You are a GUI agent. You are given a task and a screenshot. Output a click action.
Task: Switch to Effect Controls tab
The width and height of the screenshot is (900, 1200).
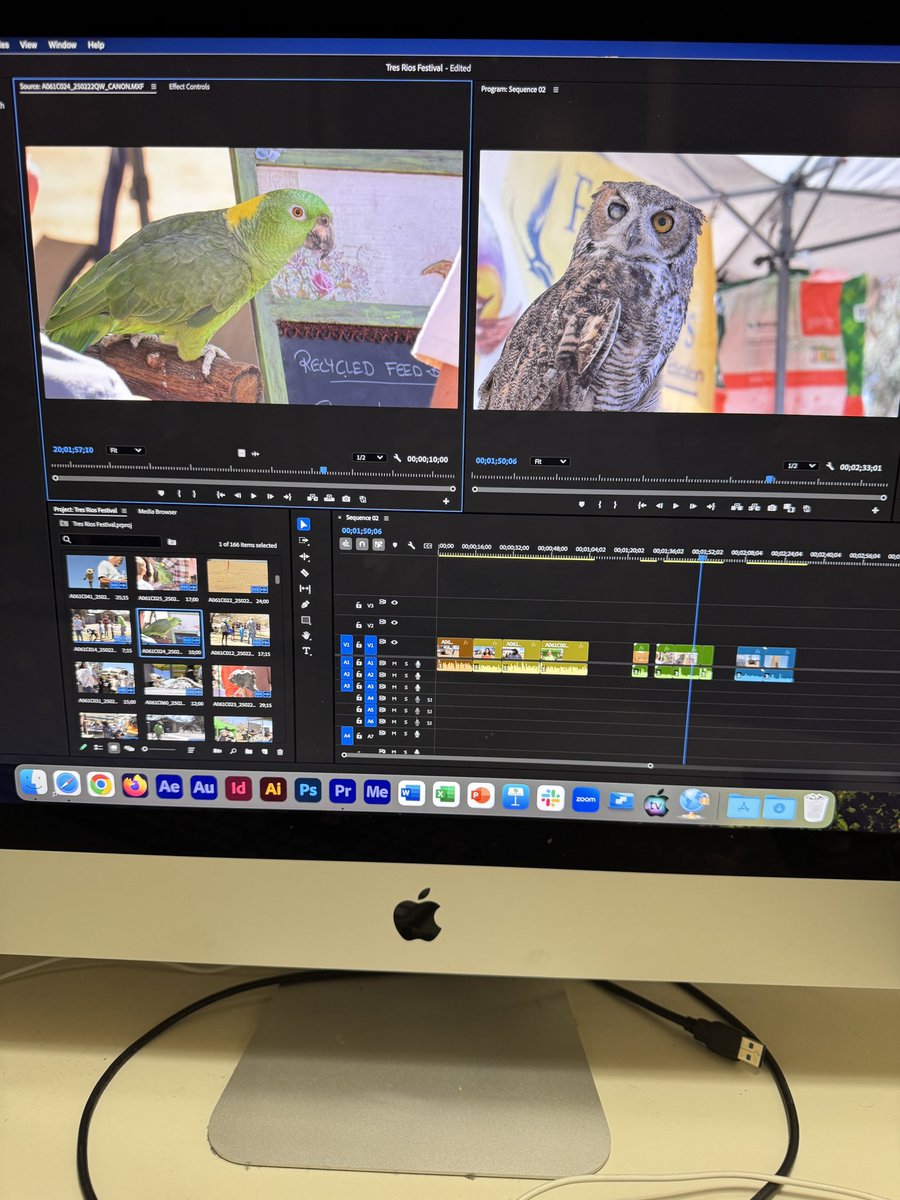coord(189,87)
